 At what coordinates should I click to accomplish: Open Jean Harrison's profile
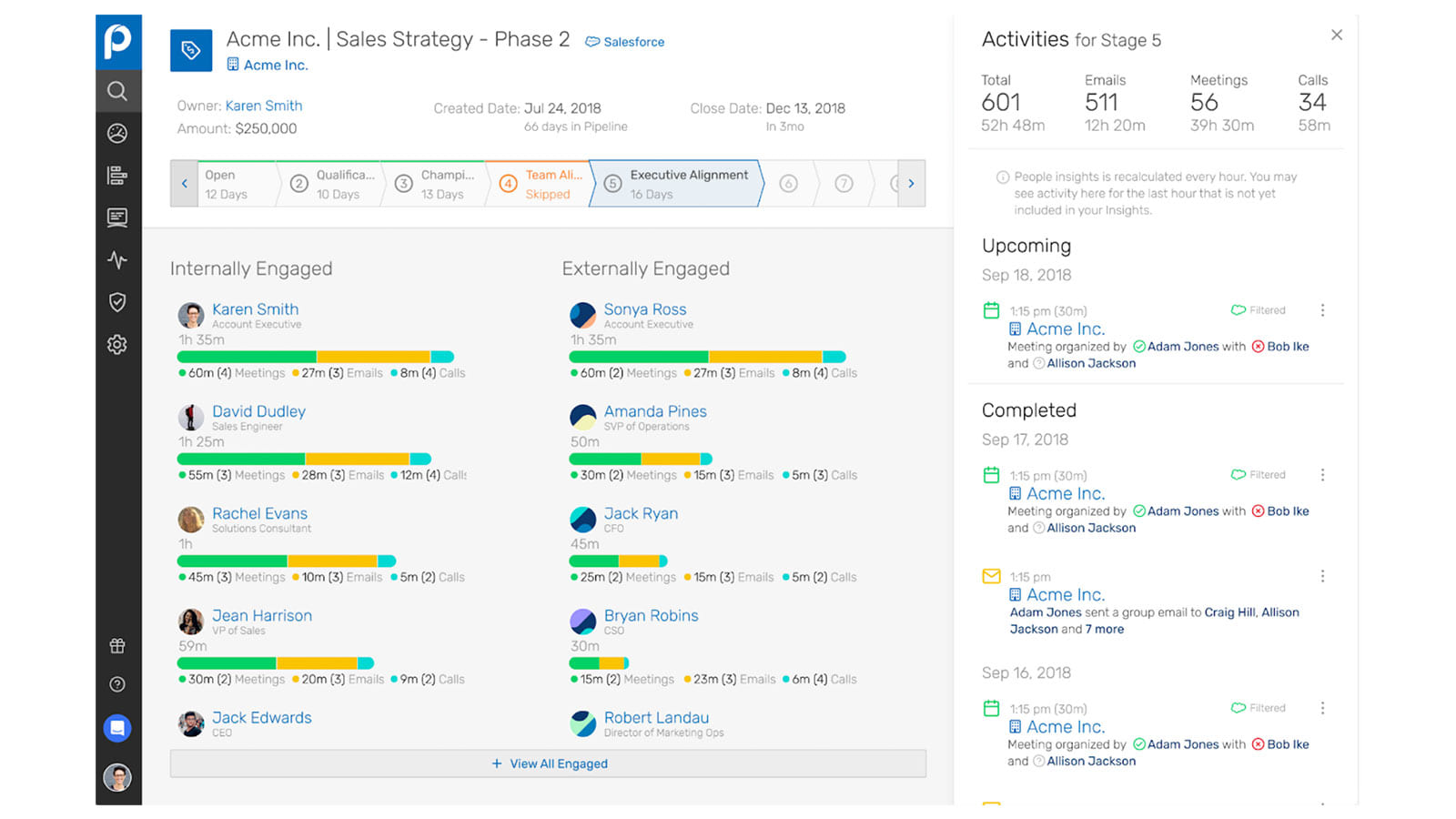(262, 615)
